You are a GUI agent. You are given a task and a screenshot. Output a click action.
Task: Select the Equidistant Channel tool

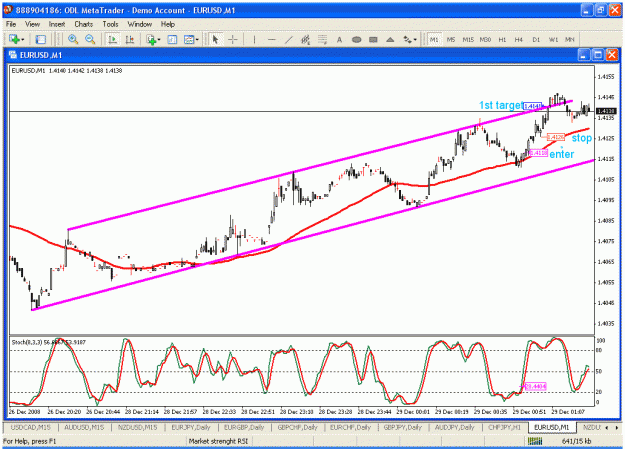pyautogui.click(x=305, y=39)
